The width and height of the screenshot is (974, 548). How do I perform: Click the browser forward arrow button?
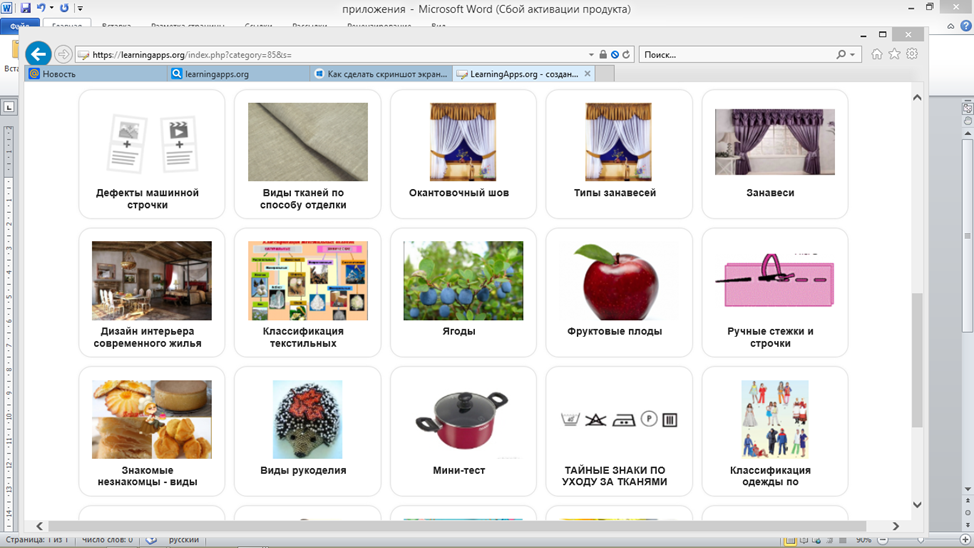(x=64, y=55)
